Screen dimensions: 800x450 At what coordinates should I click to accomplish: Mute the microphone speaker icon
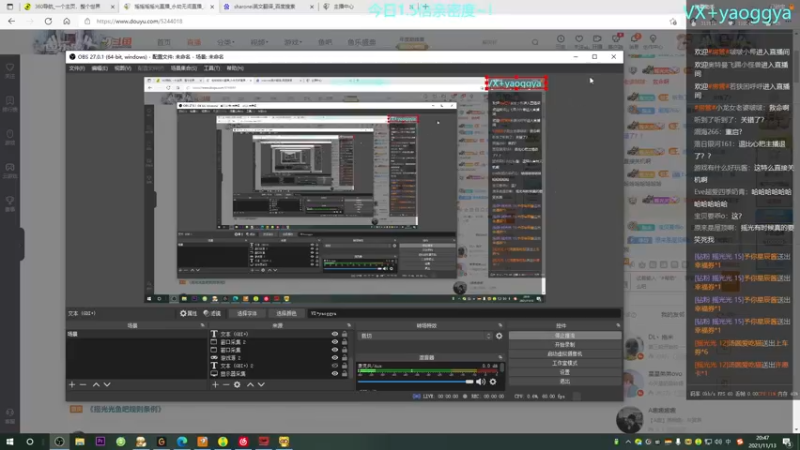[481, 382]
